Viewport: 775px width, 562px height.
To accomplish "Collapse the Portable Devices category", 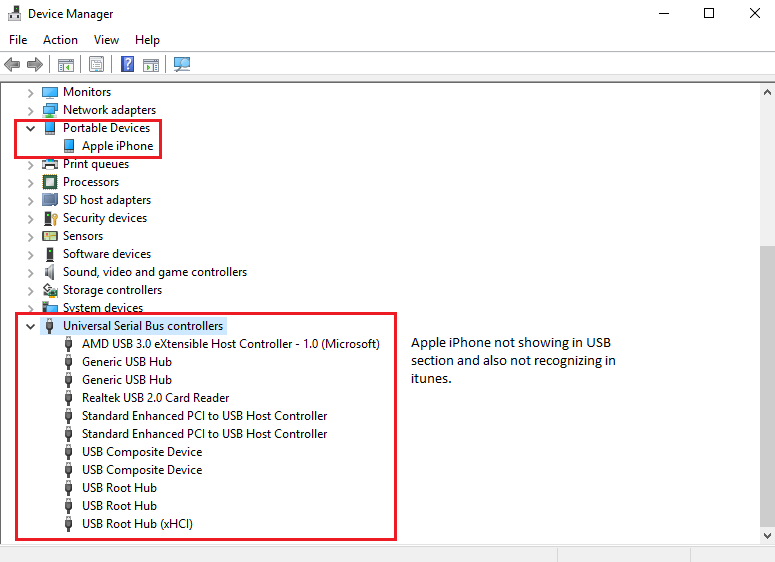I will 30,128.
